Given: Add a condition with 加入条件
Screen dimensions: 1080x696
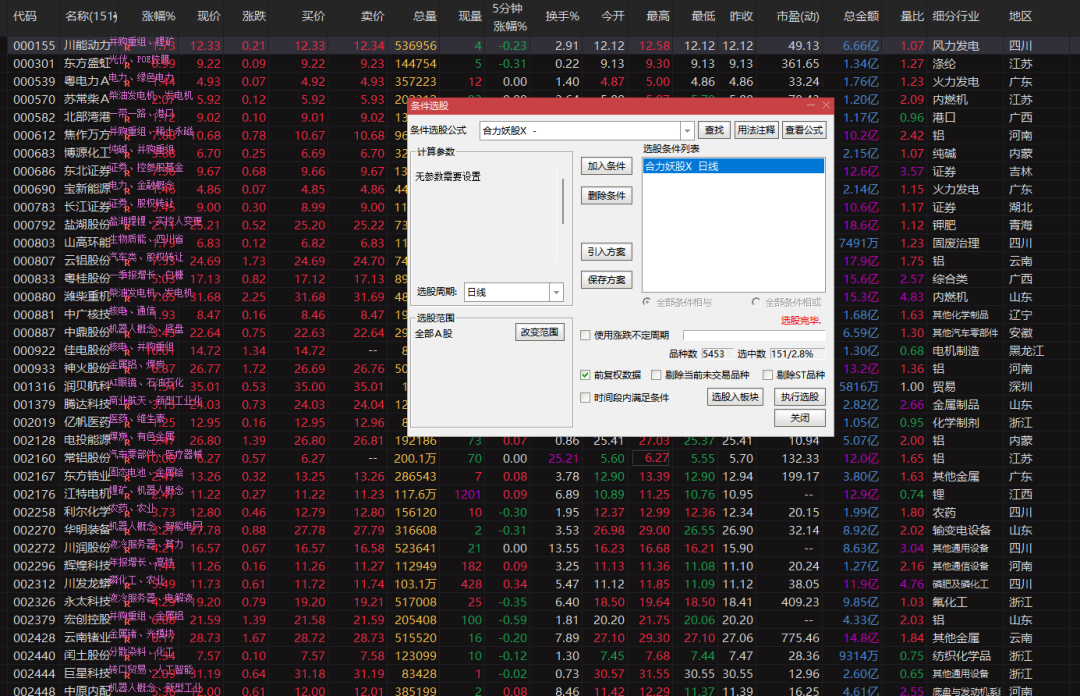Looking at the screenshot, I should 606,166.
